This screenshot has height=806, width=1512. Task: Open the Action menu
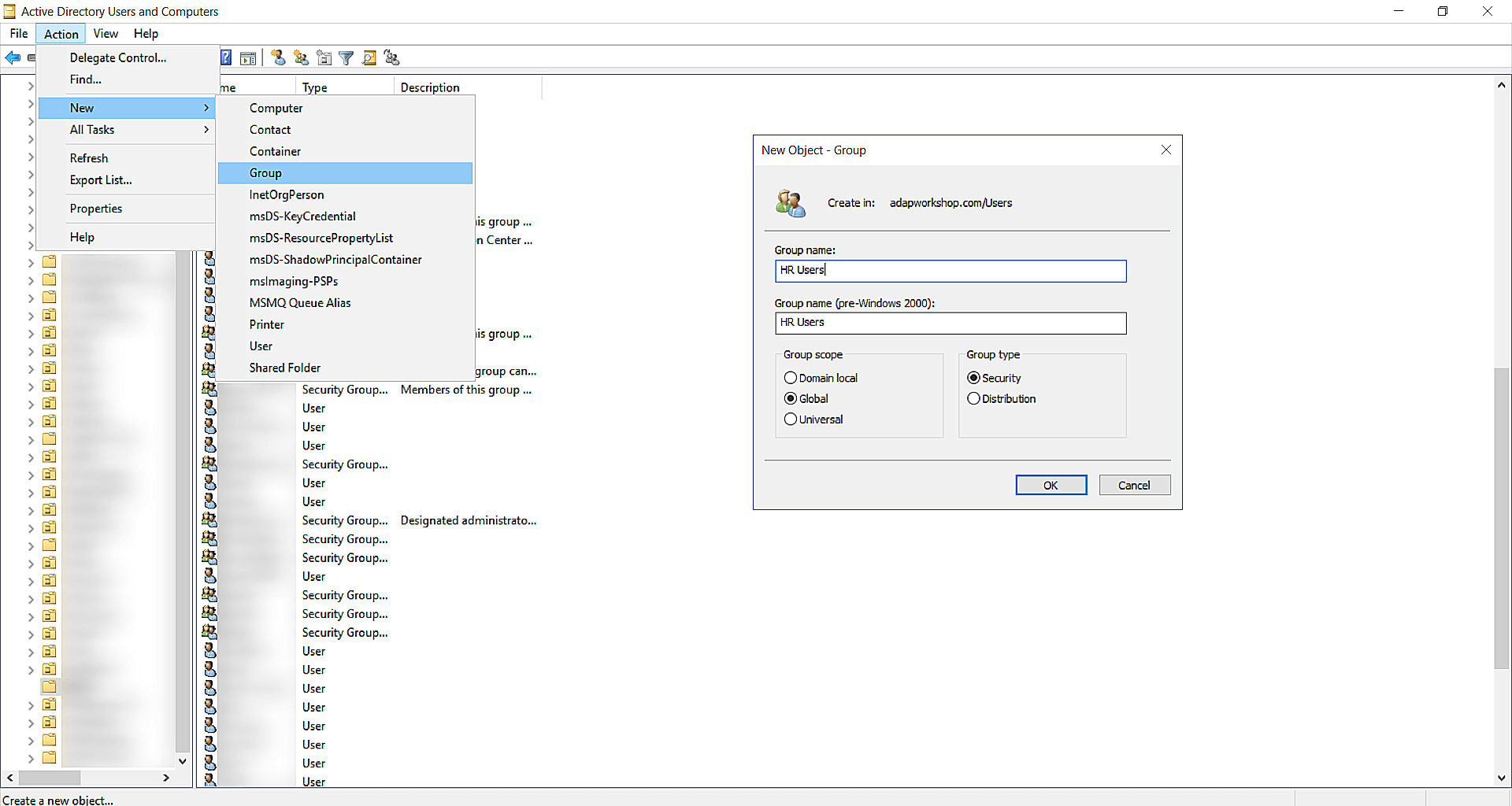click(x=61, y=33)
